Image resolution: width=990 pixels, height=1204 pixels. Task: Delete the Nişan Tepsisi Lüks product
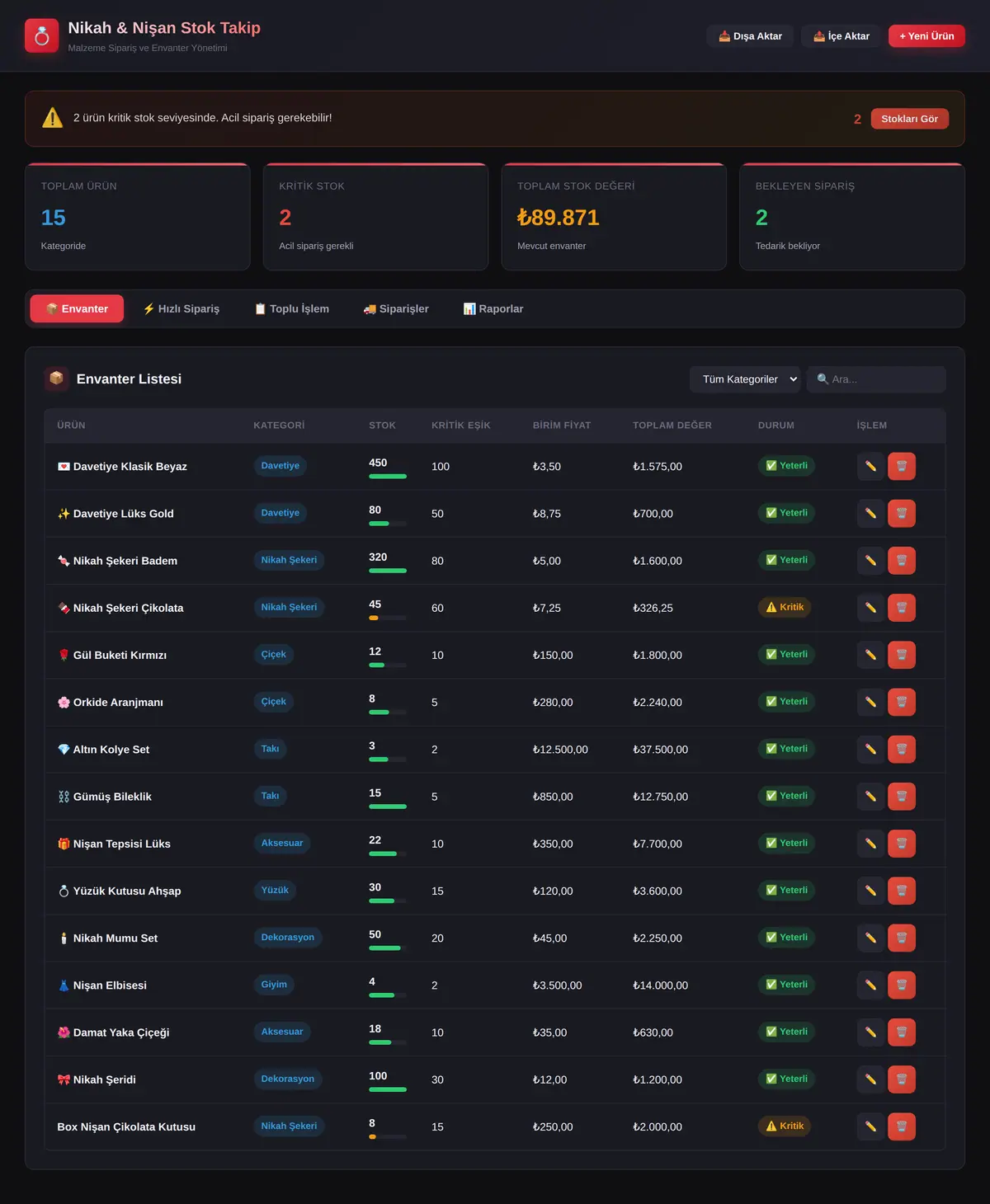[x=902, y=844]
